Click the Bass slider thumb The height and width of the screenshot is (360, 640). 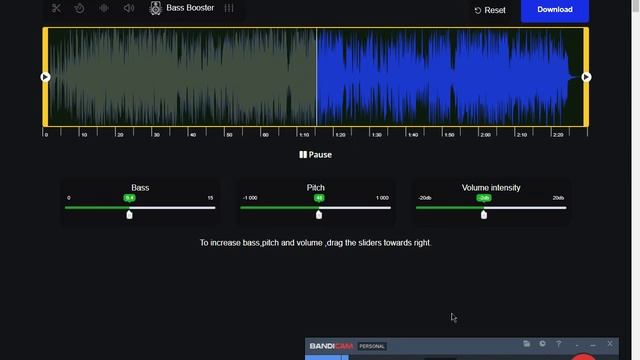(129, 214)
